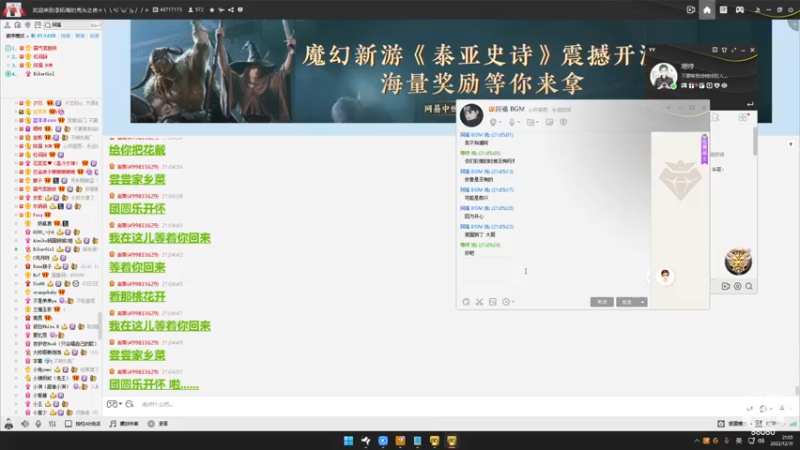Open the headset icon in the user panel
This screenshot has height=450, width=800.
[17, 25]
